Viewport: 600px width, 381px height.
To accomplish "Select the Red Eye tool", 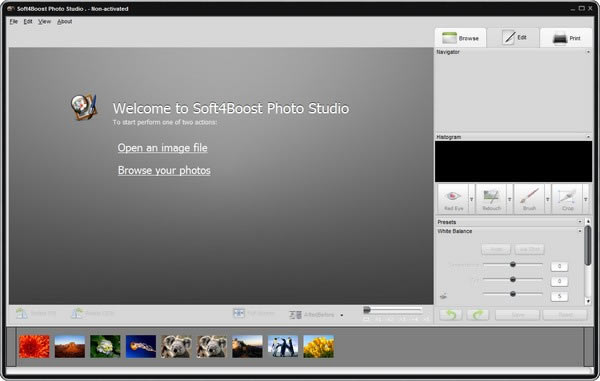I will (453, 199).
